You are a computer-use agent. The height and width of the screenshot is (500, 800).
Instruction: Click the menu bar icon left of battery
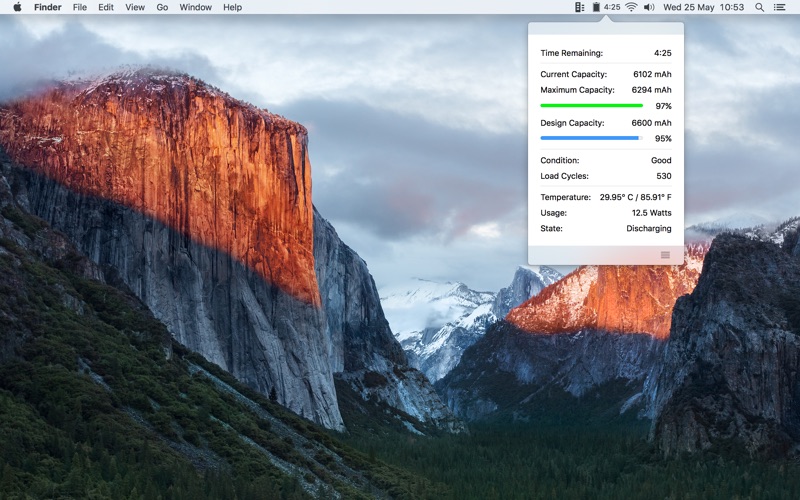click(579, 7)
